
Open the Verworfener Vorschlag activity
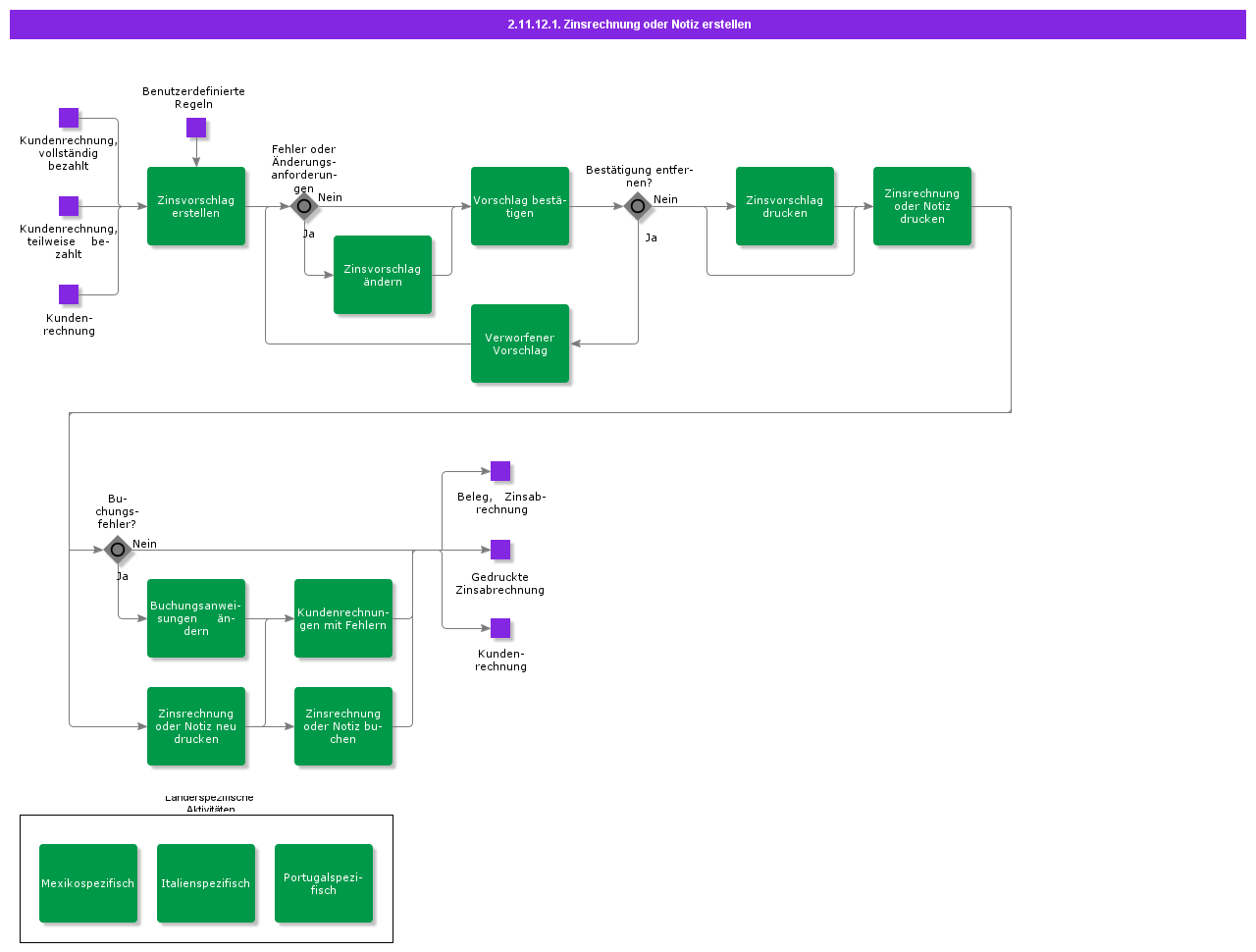tap(520, 344)
